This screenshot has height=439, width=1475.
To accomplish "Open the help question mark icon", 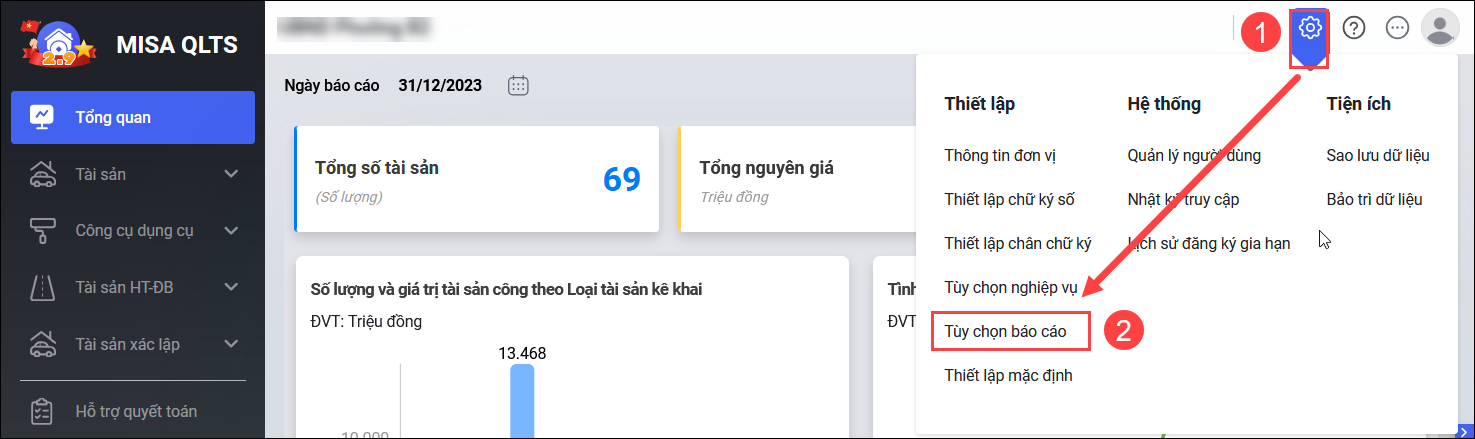I will click(x=1354, y=28).
